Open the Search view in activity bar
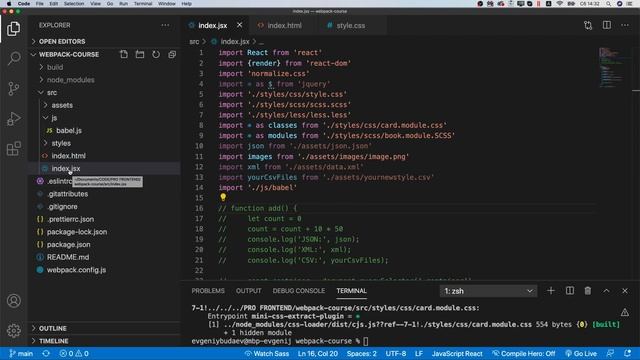Image resolution: width=640 pixels, height=360 pixels. pyautogui.click(x=13, y=58)
